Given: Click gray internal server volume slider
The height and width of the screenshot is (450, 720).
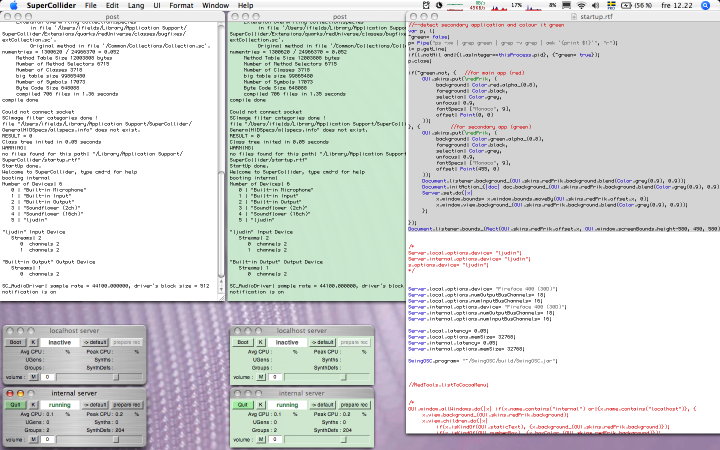Looking at the screenshot, I should tap(100, 439).
